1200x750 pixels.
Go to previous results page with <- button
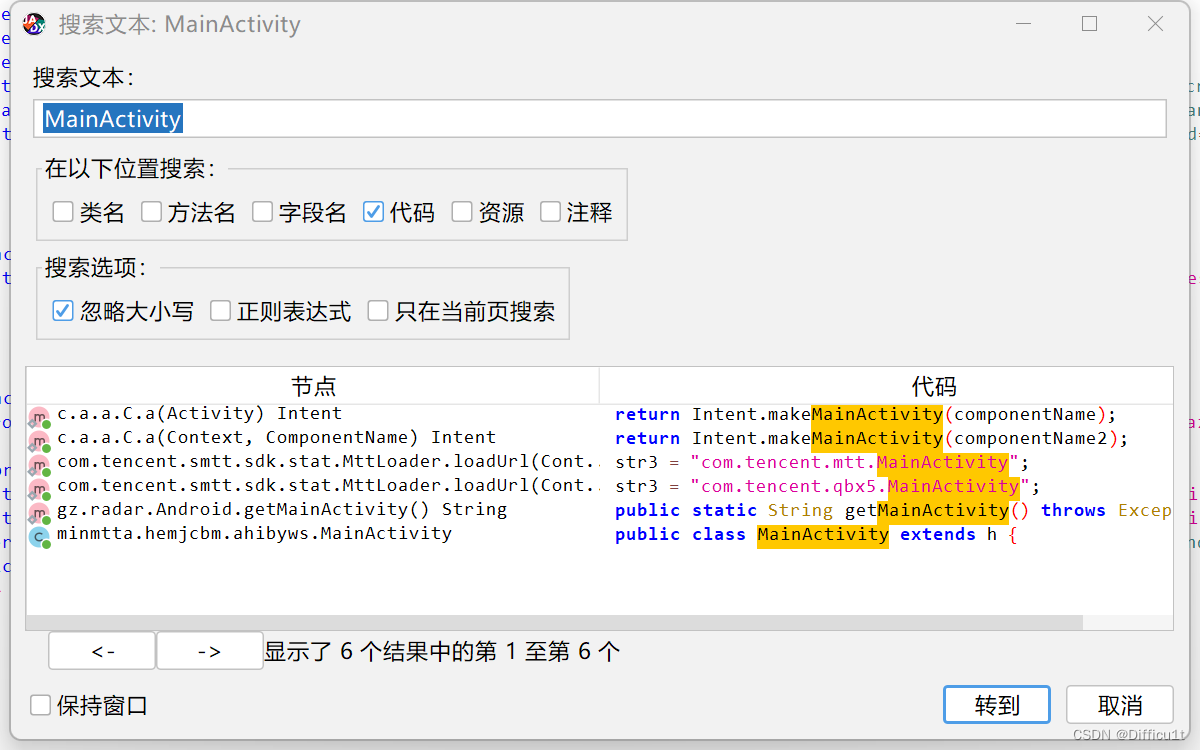click(x=102, y=651)
